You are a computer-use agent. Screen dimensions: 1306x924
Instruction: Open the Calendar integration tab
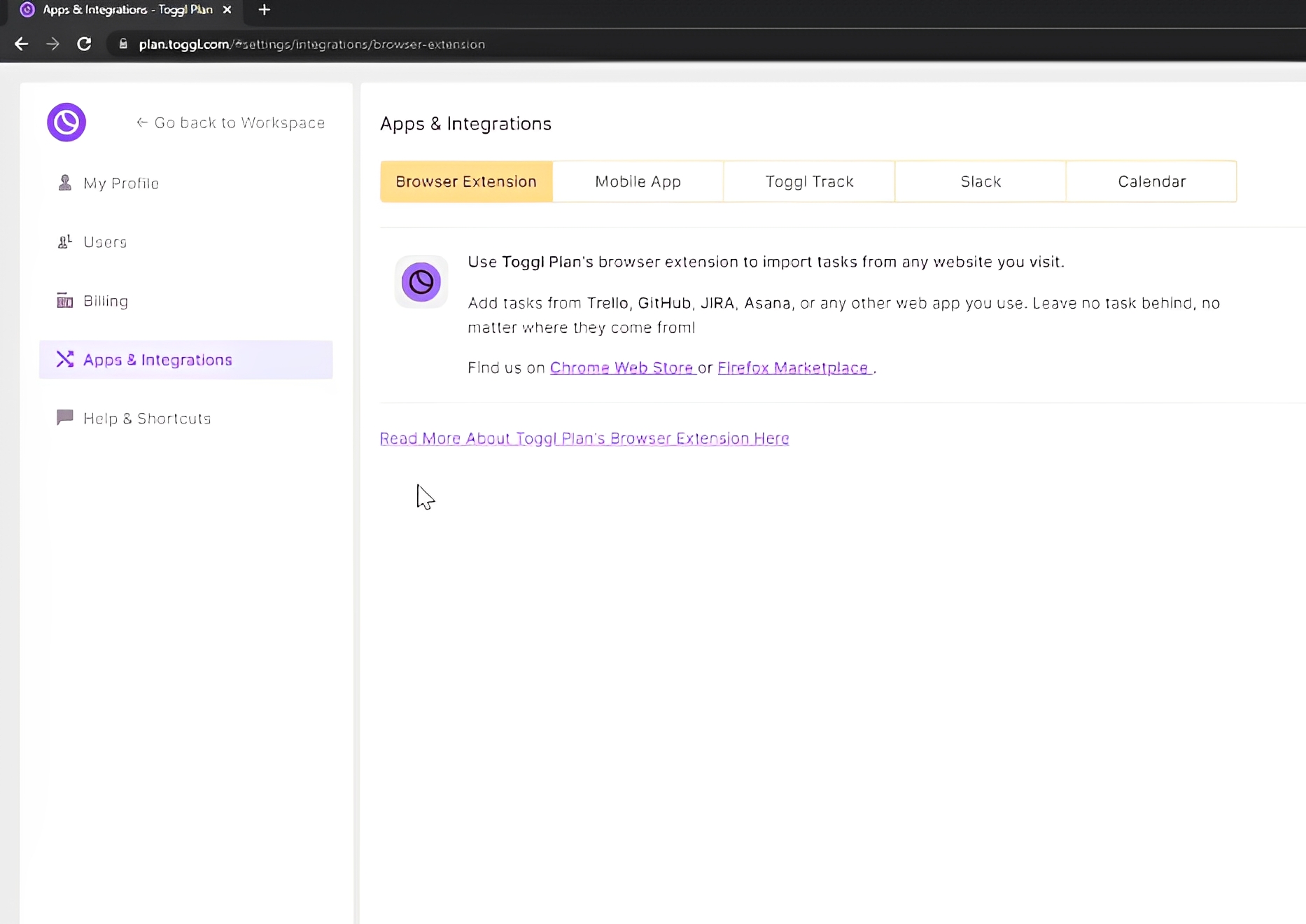[x=1151, y=181]
